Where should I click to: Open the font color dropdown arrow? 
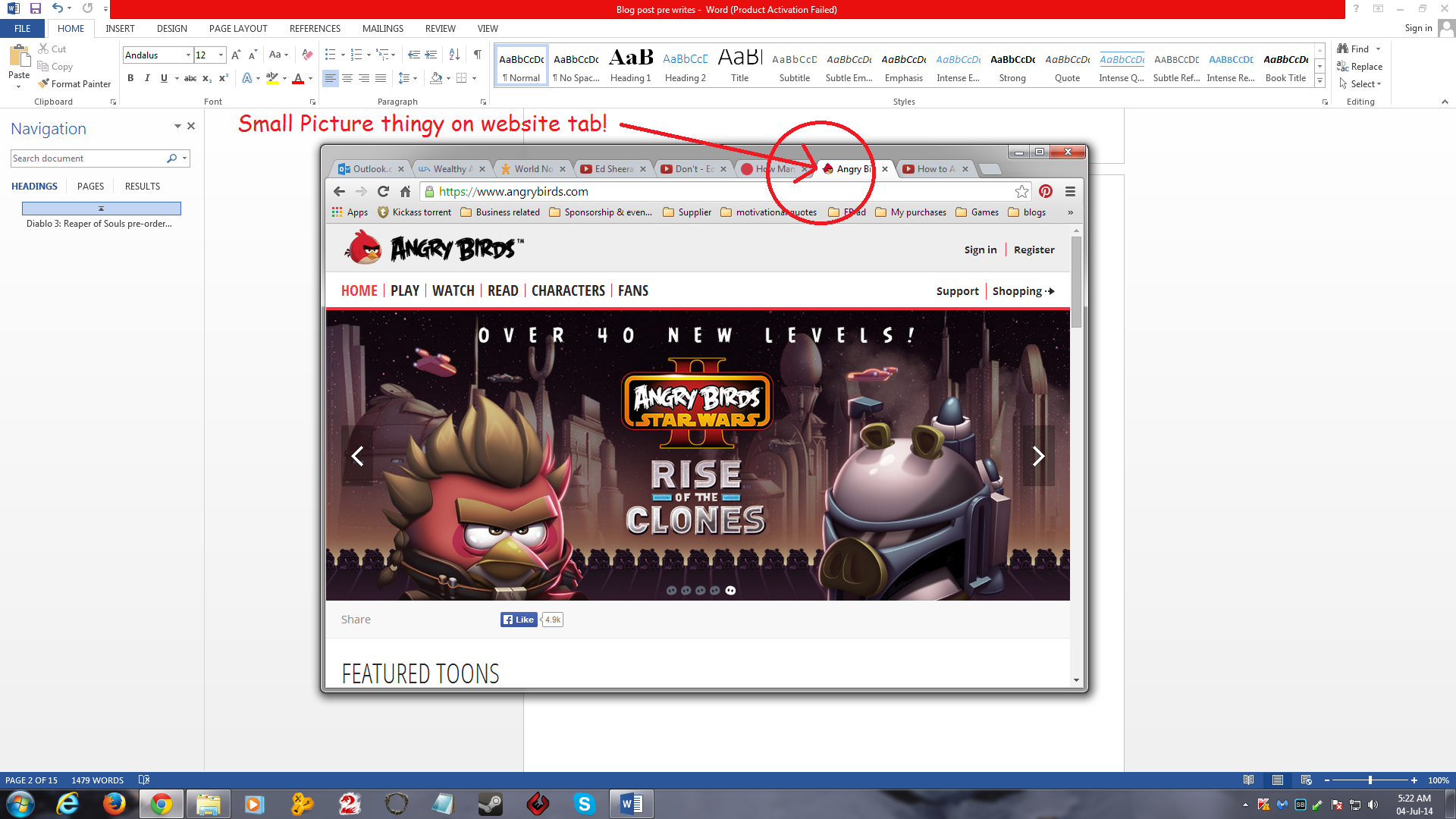(x=310, y=77)
